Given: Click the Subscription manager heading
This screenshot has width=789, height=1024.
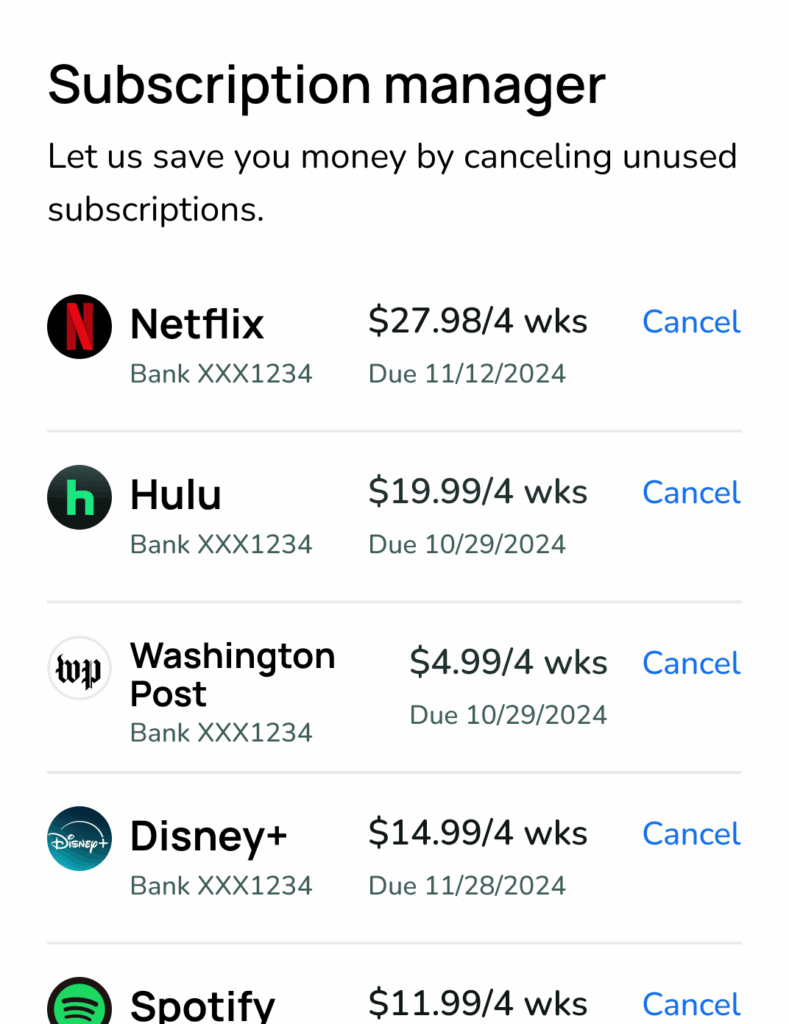Looking at the screenshot, I should tap(326, 84).
